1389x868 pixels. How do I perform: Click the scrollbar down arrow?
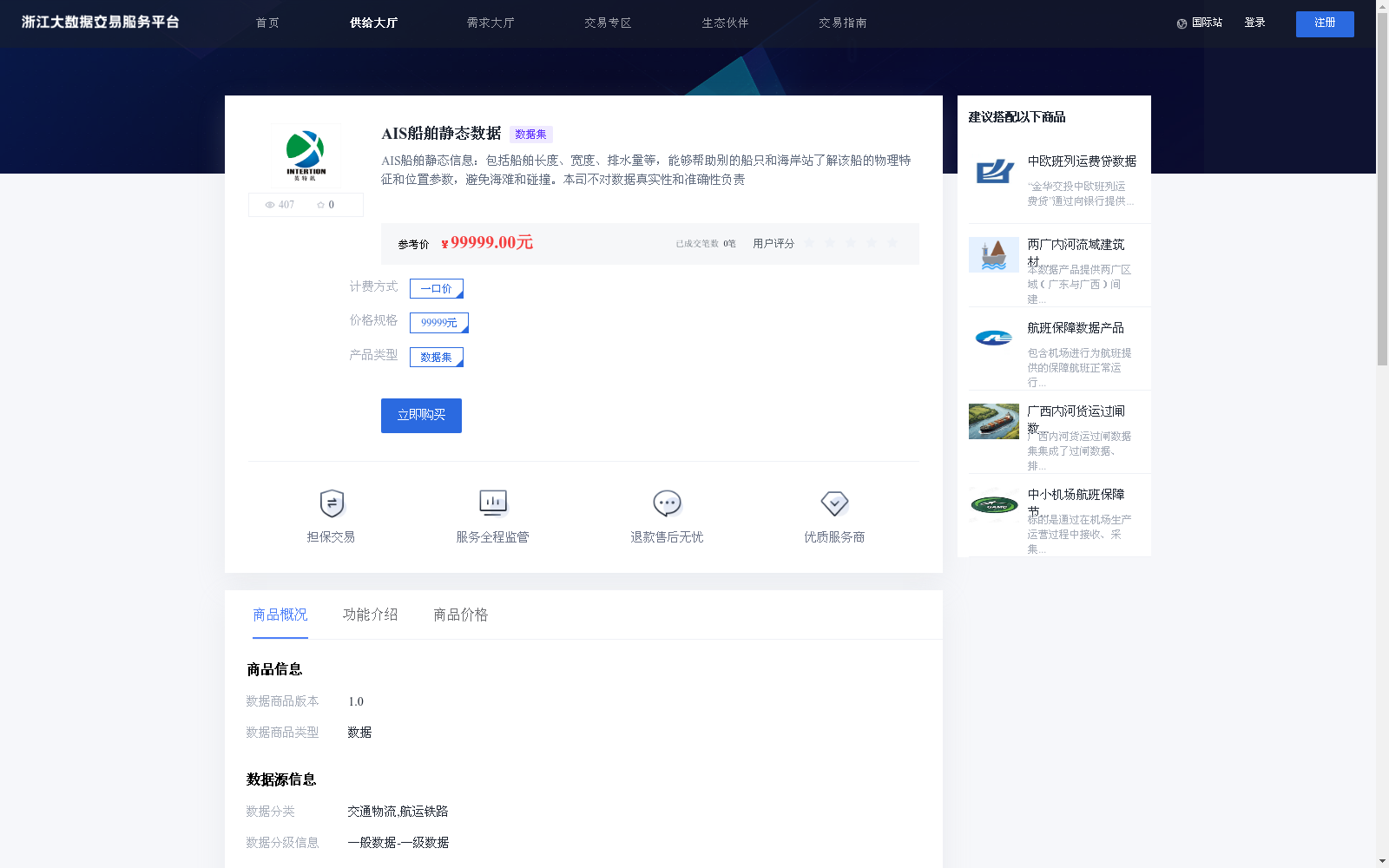1382,862
